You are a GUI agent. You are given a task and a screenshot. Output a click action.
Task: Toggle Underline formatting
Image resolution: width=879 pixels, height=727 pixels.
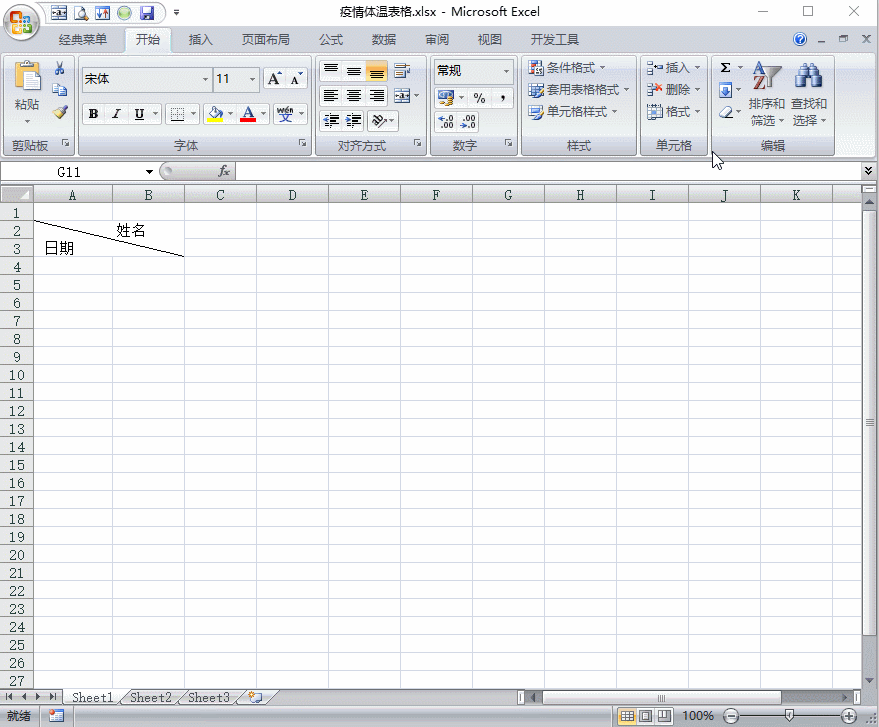(x=139, y=114)
